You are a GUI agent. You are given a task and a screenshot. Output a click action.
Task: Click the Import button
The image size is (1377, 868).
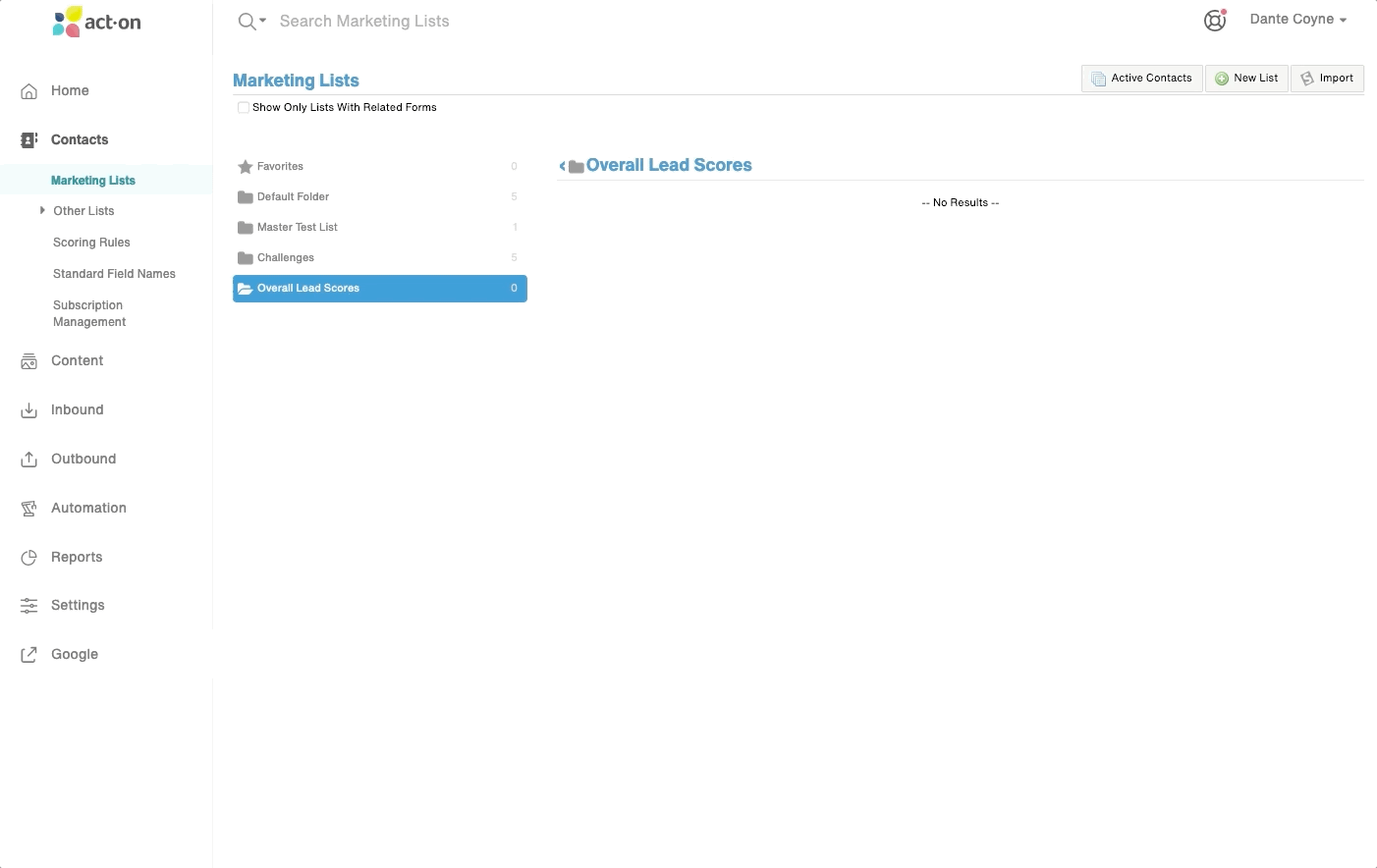pyautogui.click(x=1327, y=79)
